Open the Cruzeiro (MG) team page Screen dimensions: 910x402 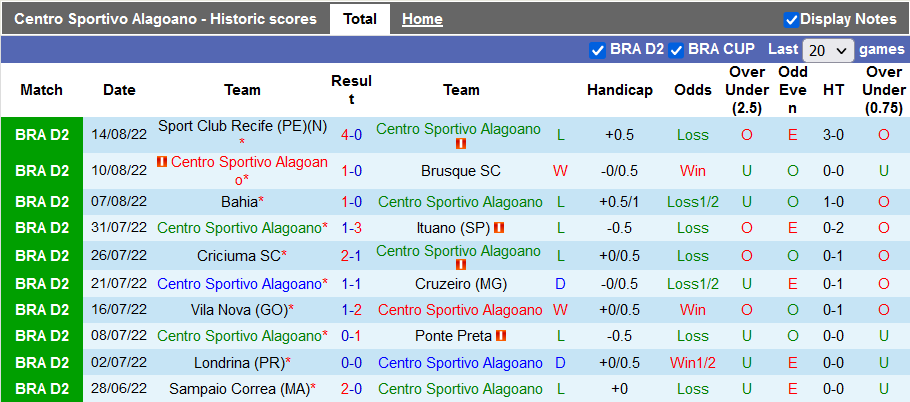coord(461,284)
